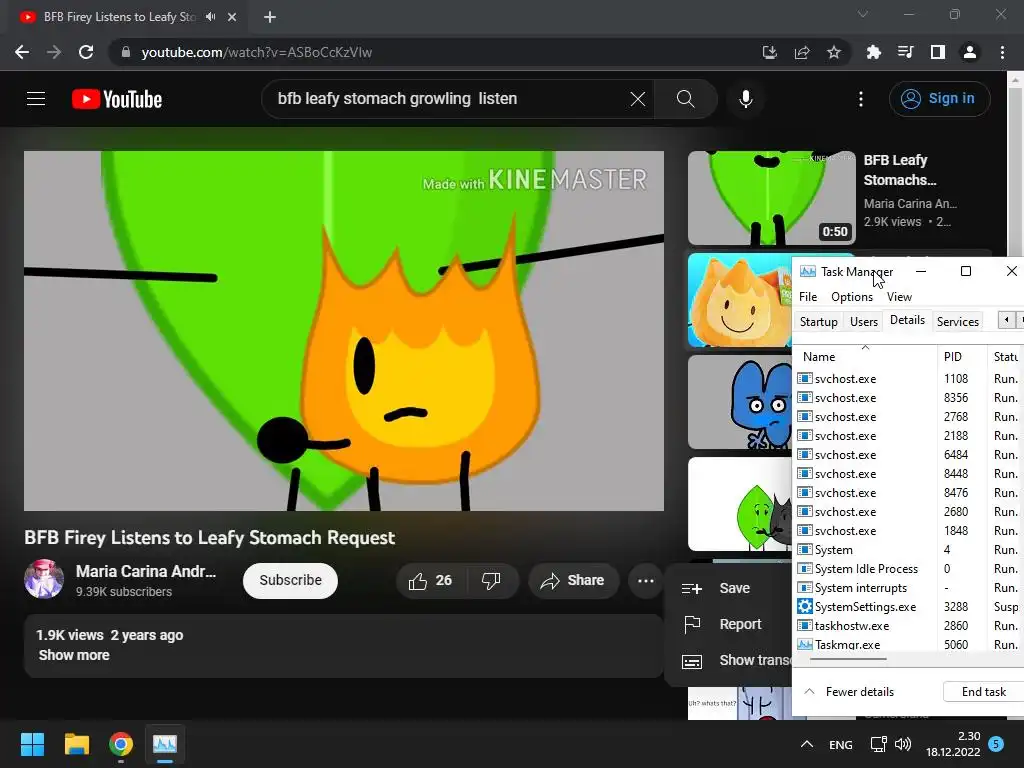Screen dimensions: 1024x768
Task: Switch to Startup tab in Task Manager
Action: [x=818, y=321]
